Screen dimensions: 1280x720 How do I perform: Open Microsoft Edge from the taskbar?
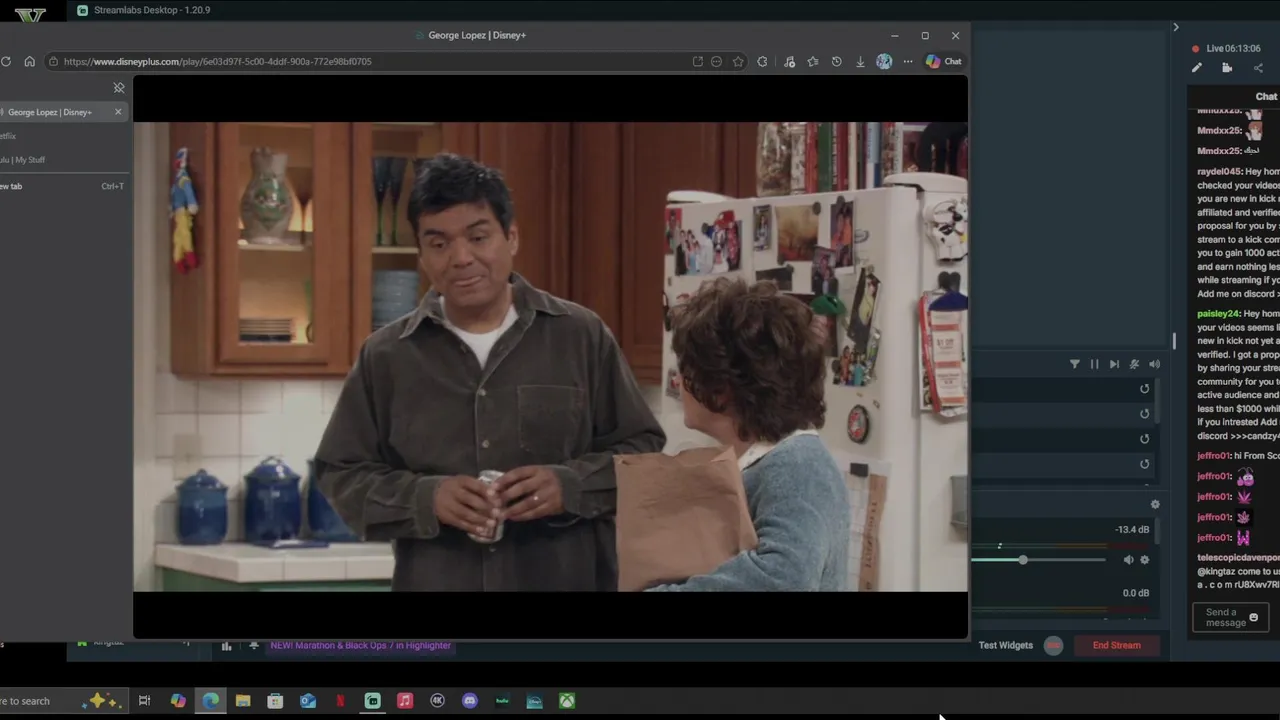210,701
